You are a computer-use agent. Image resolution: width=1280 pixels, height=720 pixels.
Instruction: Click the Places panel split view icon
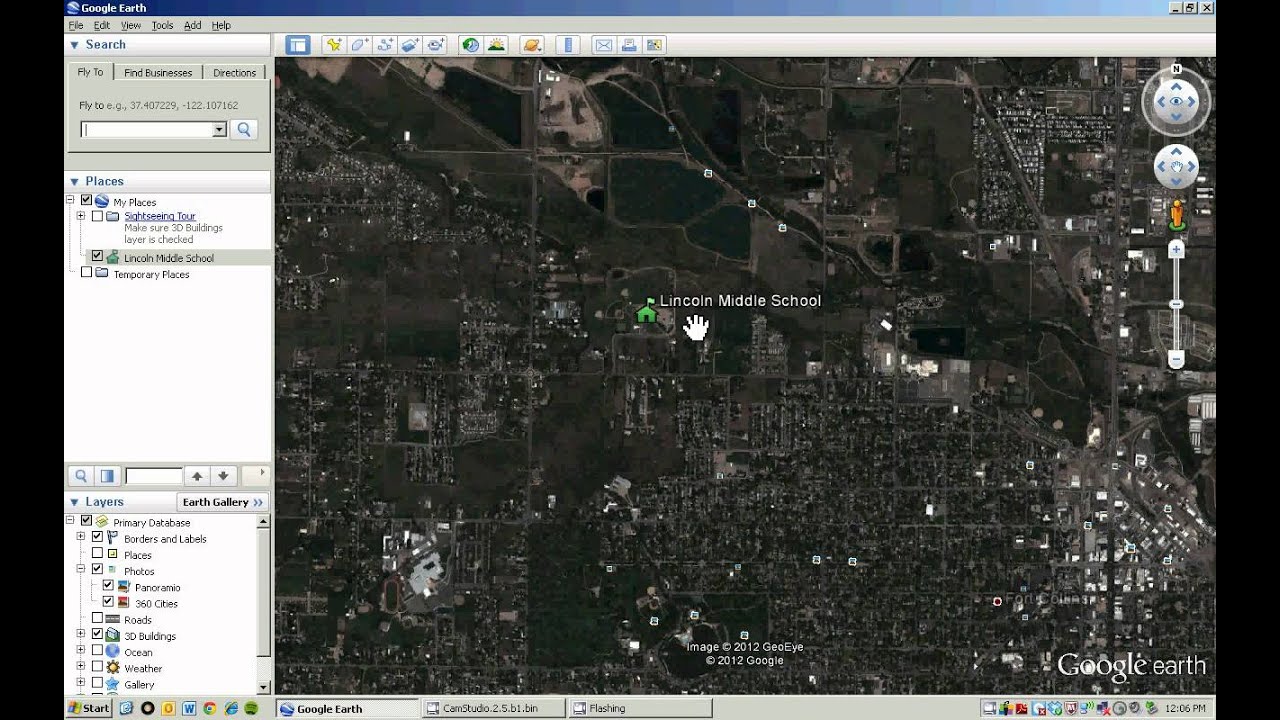tap(107, 476)
